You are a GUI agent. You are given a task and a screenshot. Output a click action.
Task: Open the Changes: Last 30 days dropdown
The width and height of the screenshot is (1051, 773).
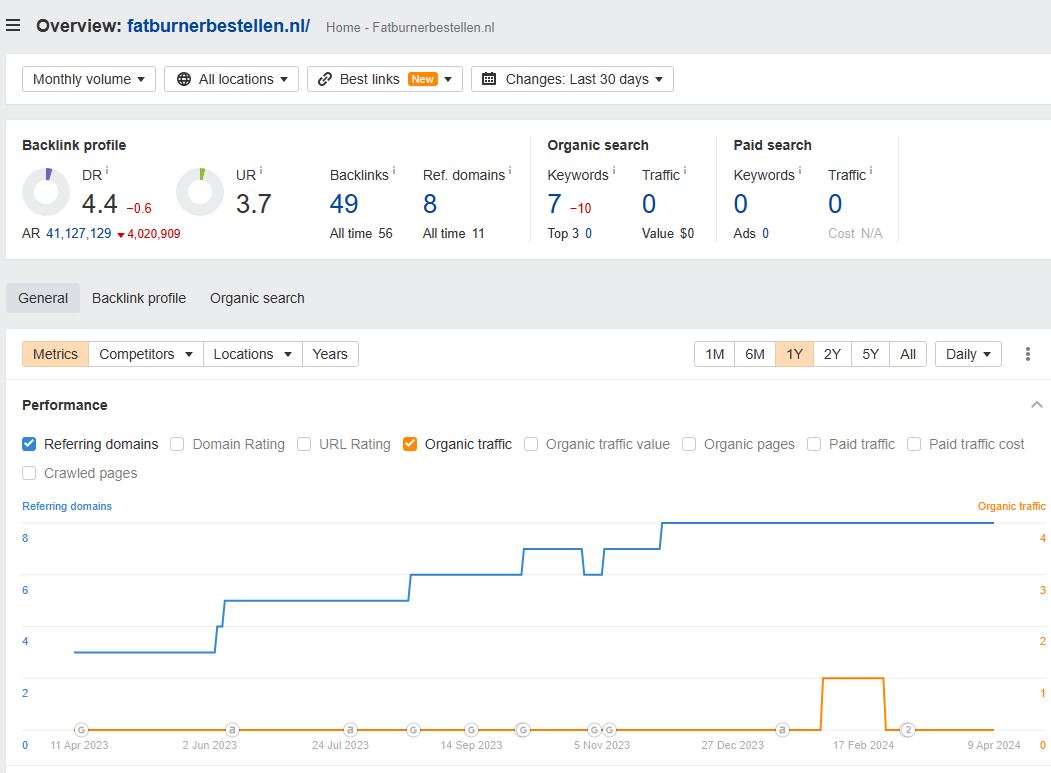(x=572, y=79)
